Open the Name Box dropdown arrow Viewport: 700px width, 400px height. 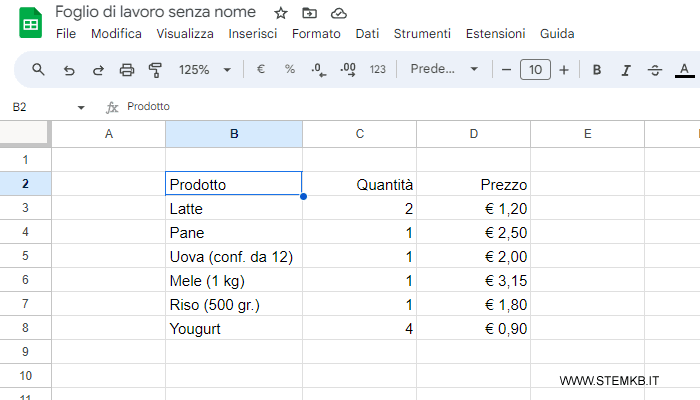[x=81, y=107]
